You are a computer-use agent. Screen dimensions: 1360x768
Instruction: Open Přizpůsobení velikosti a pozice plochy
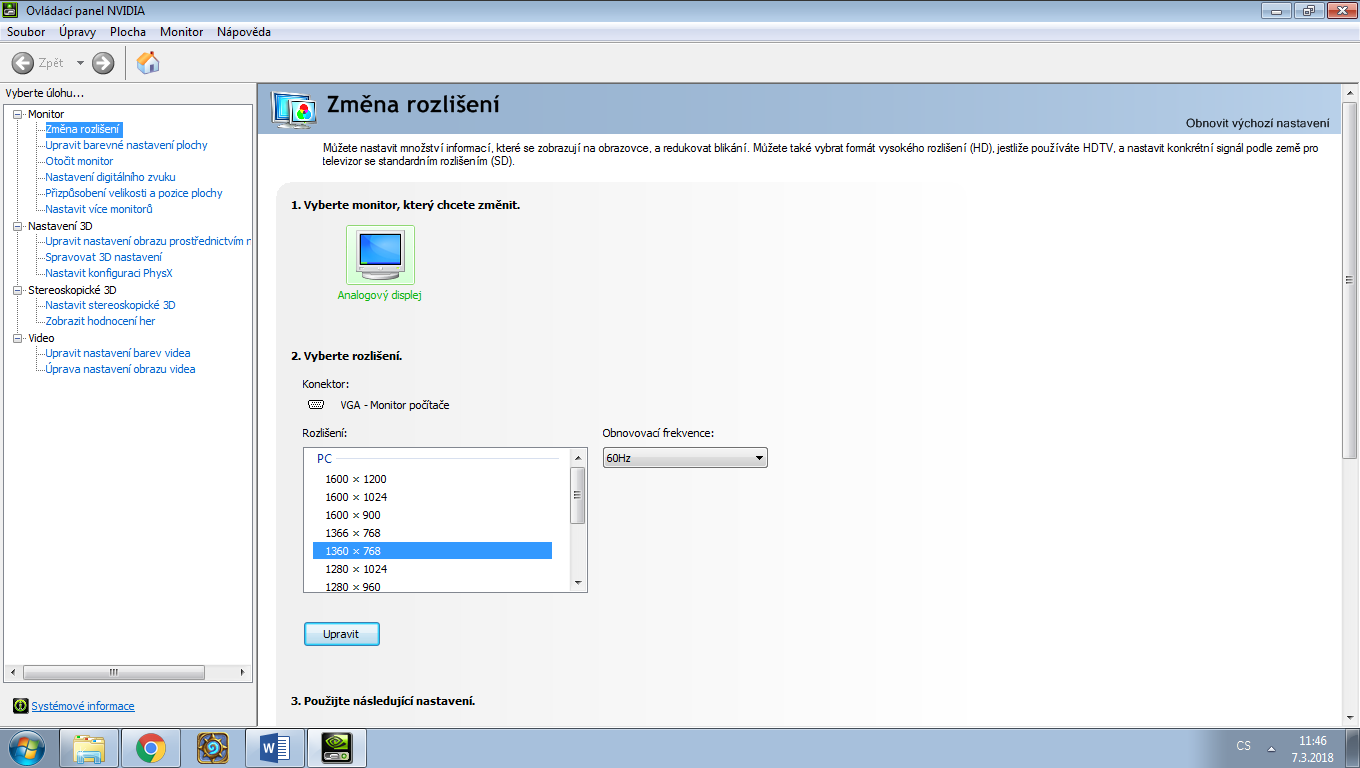[x=134, y=193]
